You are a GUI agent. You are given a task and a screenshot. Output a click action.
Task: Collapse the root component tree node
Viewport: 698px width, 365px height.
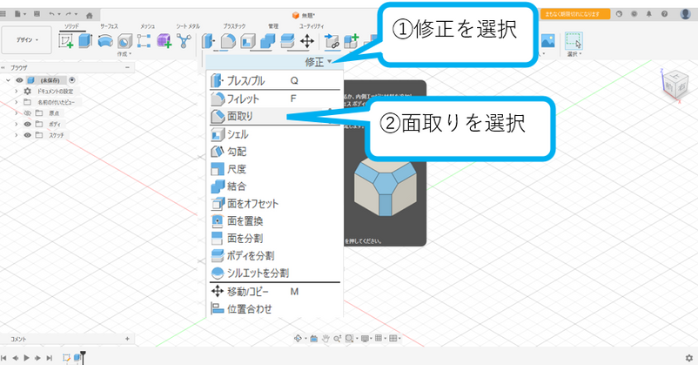point(8,81)
